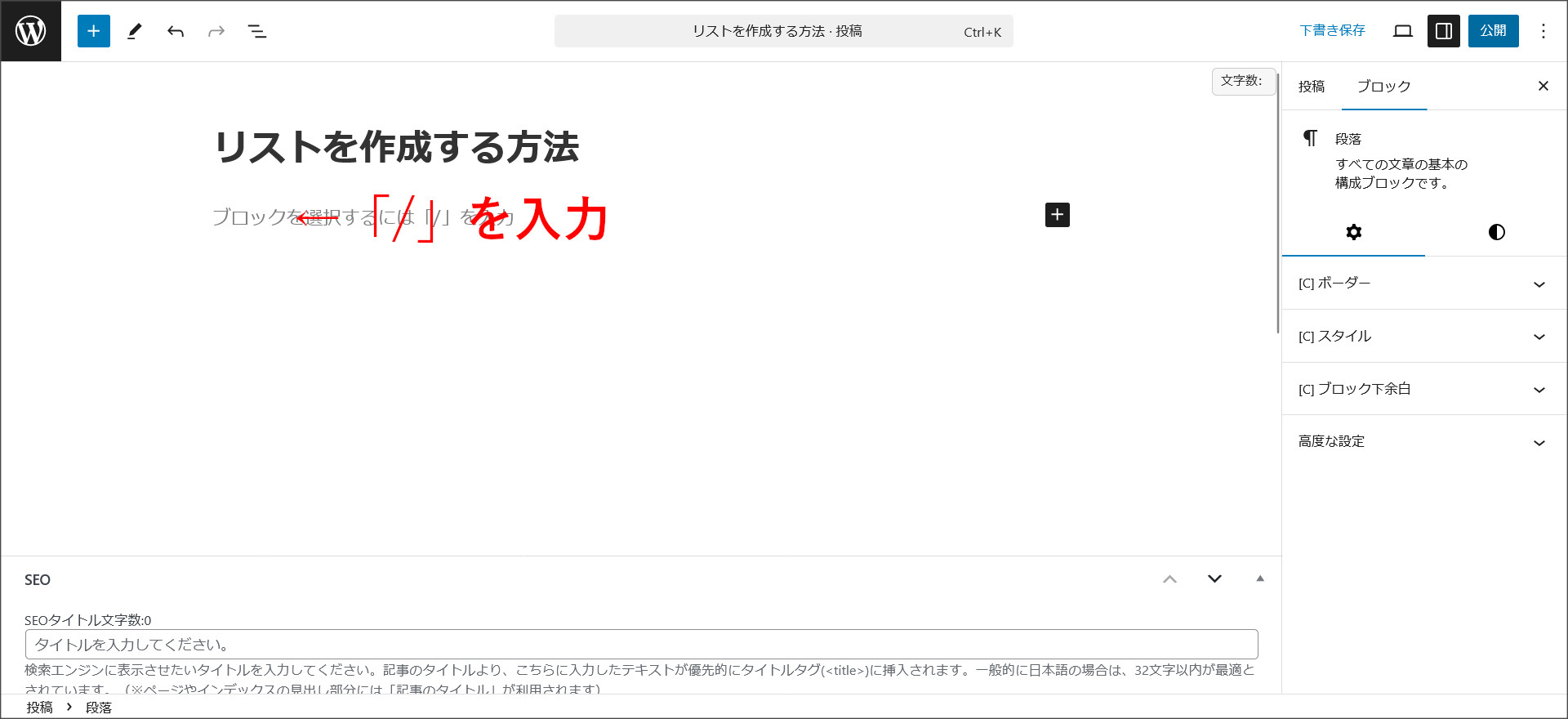Open the options three-dot menu

[x=1543, y=31]
